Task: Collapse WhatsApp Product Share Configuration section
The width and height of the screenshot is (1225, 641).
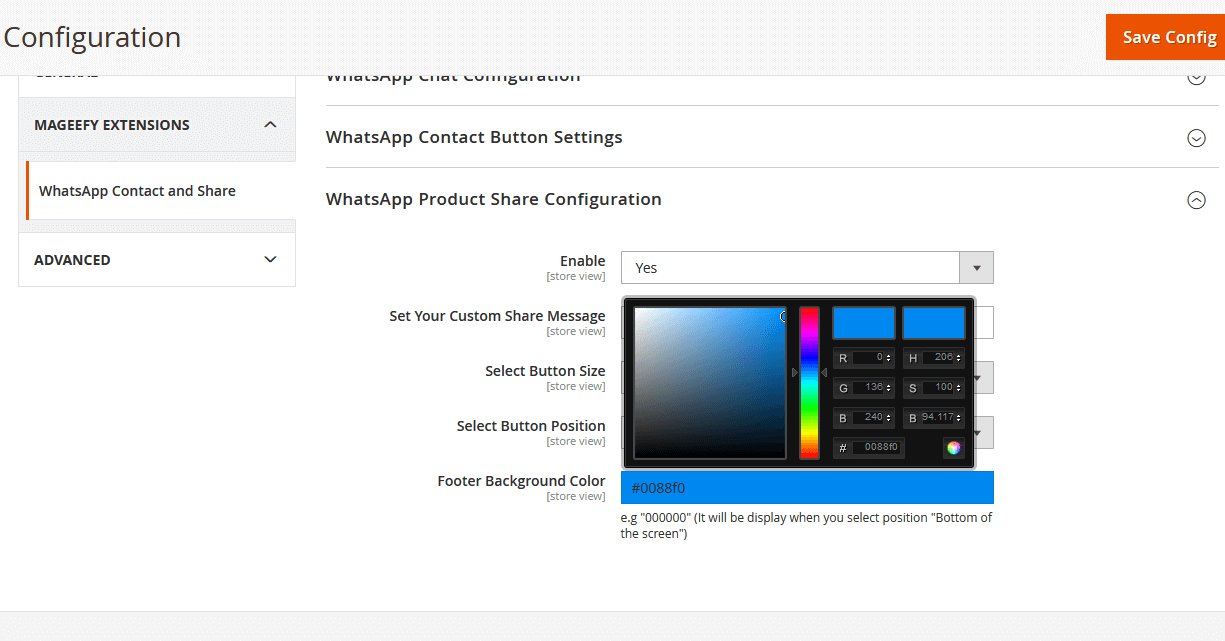Action: pos(772,199)
